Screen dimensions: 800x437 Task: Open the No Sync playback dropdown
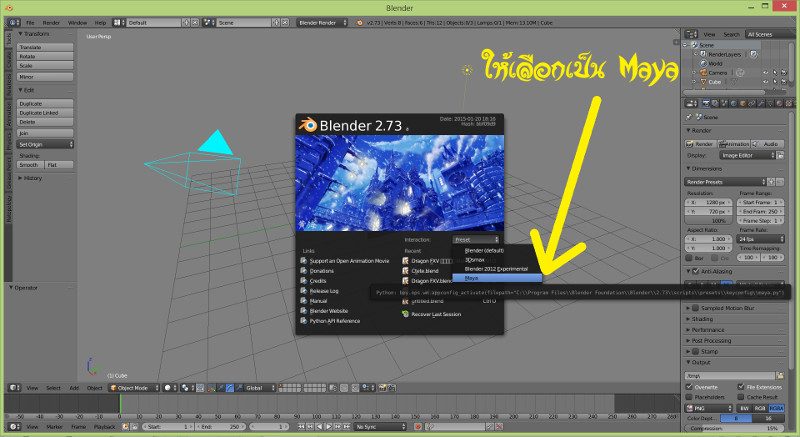pyautogui.click(x=381, y=426)
